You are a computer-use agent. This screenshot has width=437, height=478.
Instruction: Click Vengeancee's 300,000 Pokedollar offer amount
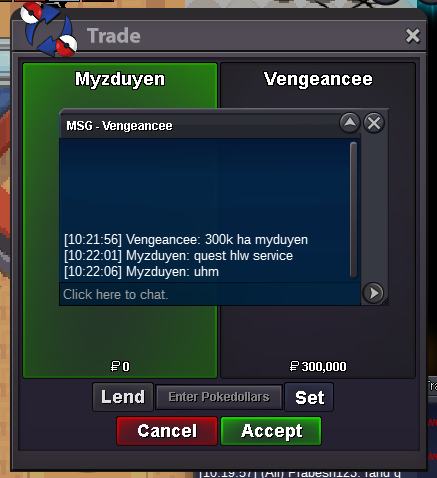(318, 367)
